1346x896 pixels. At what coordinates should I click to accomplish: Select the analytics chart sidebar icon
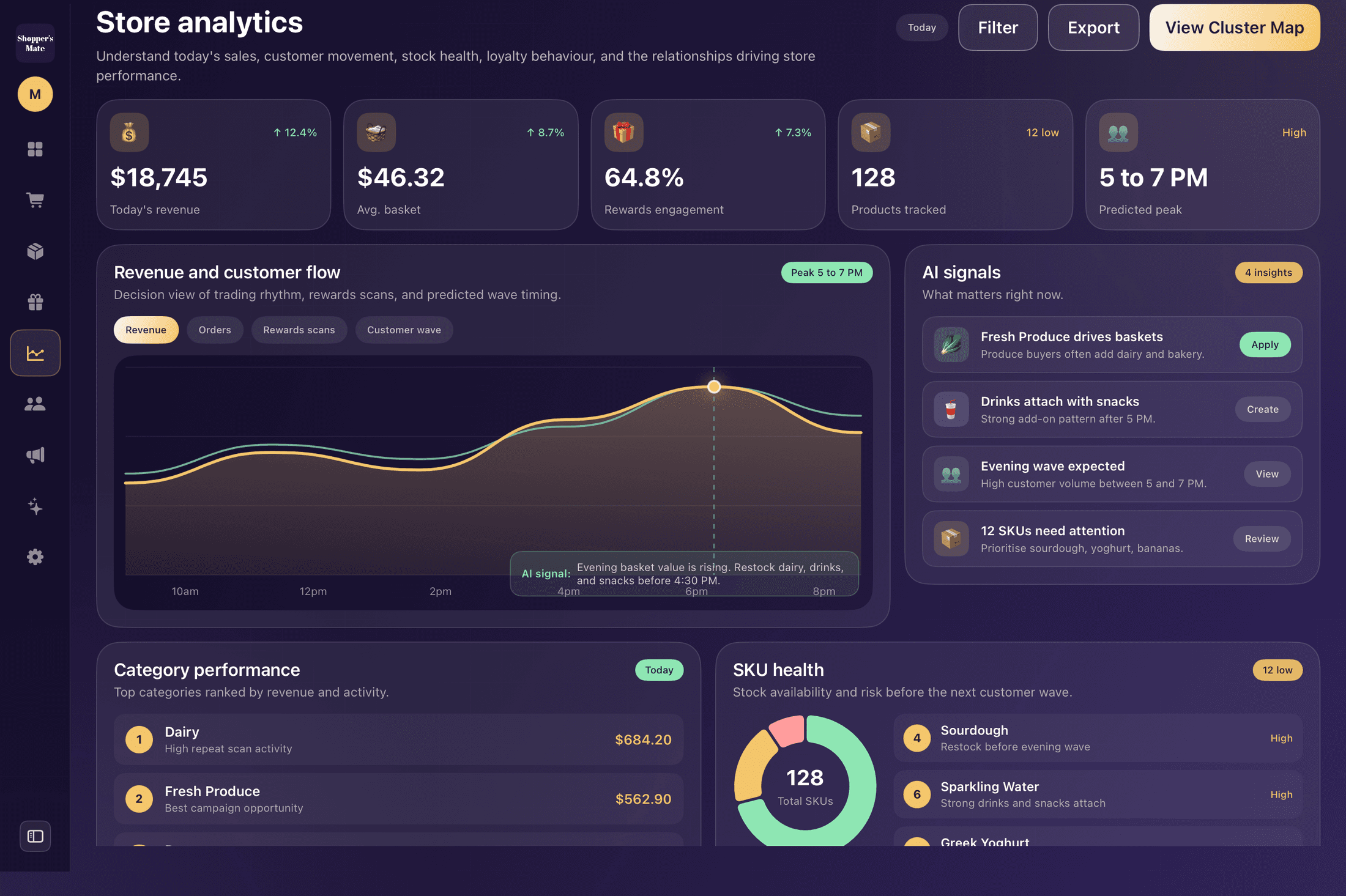[35, 353]
